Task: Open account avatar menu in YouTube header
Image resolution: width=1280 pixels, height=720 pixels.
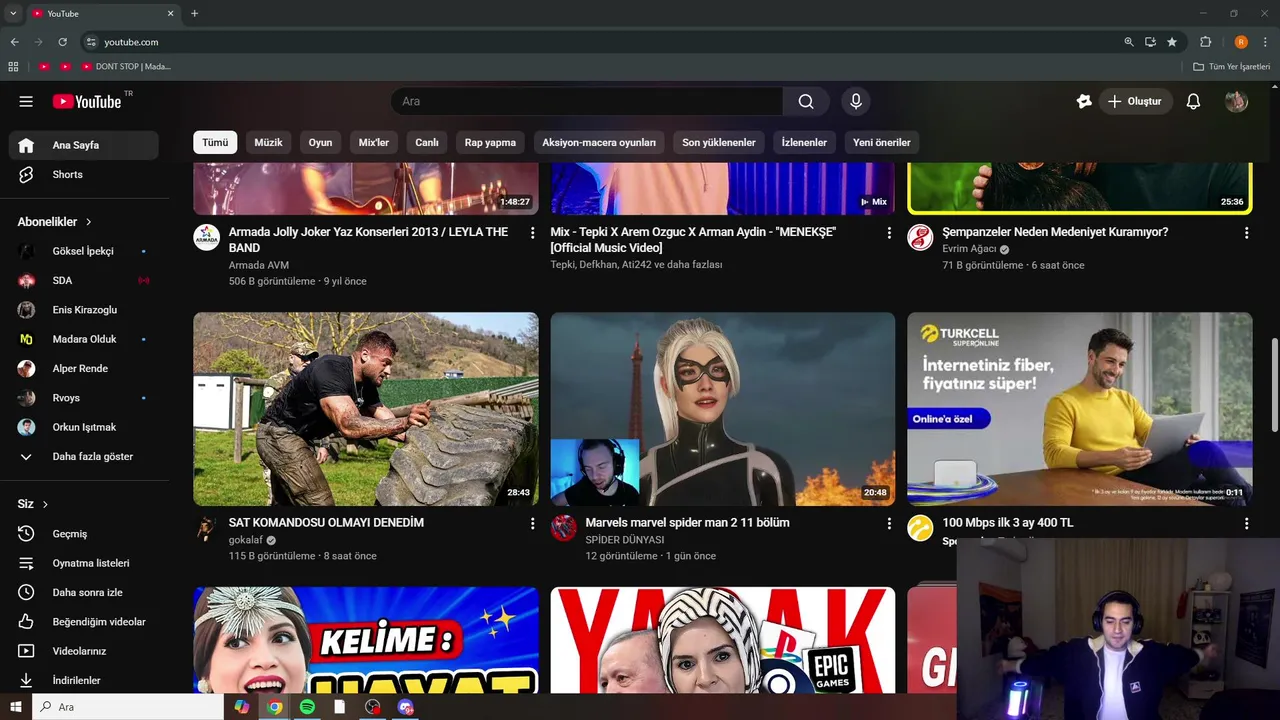Action: point(1237,101)
